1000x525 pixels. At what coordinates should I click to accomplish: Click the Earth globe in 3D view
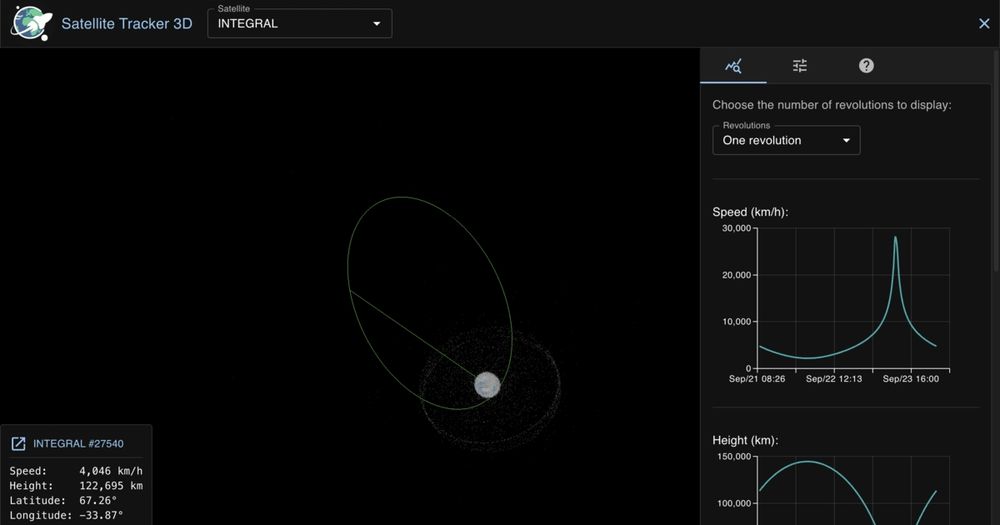tap(487, 385)
